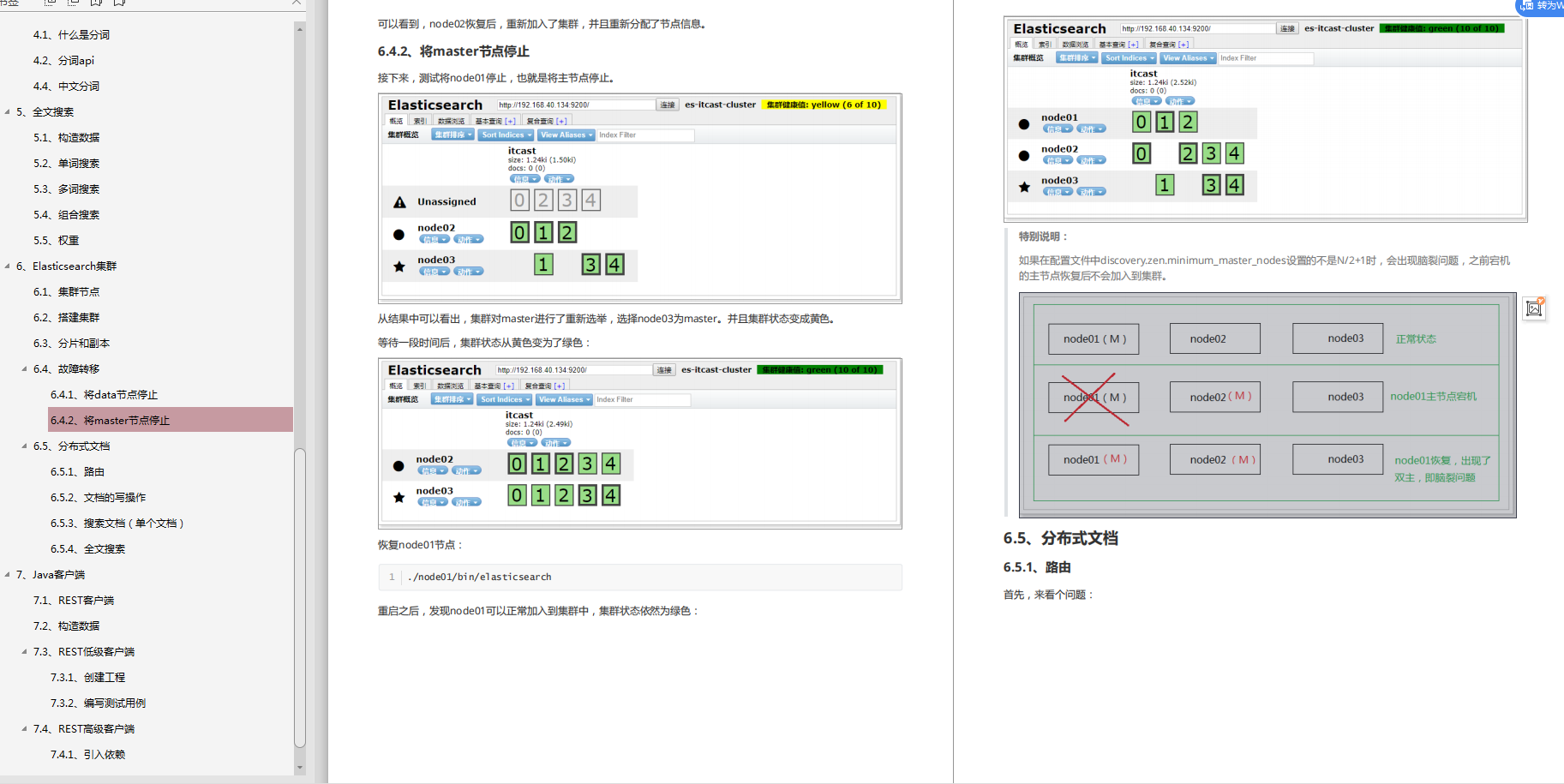Image resolution: width=1564 pixels, height=784 pixels.
Task: Open bookmark 7.4.1、引入依赖
Action: click(x=87, y=755)
